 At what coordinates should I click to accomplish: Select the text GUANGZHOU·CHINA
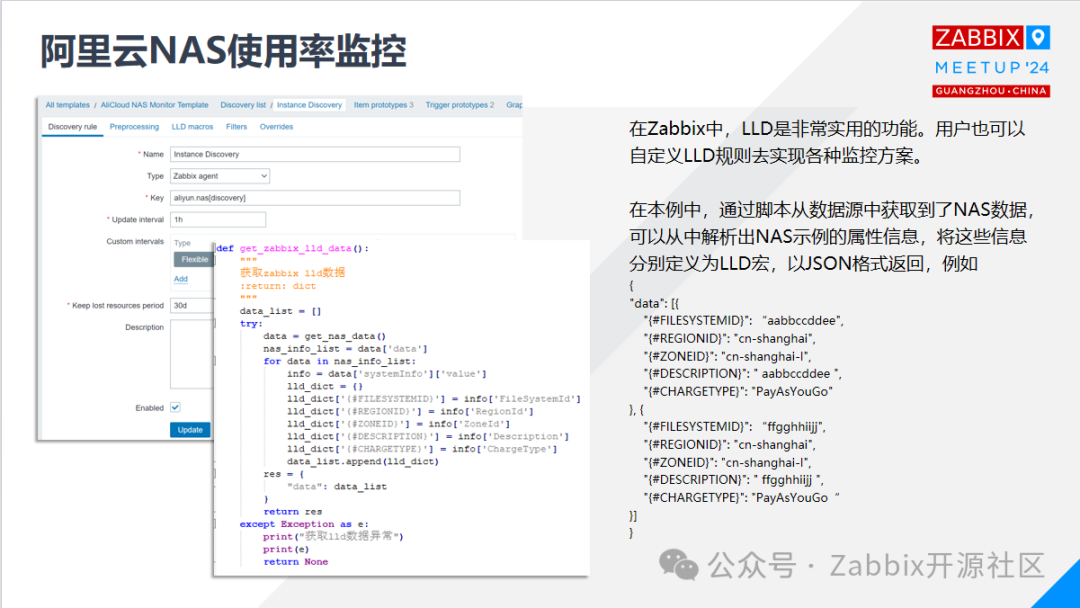[991, 91]
